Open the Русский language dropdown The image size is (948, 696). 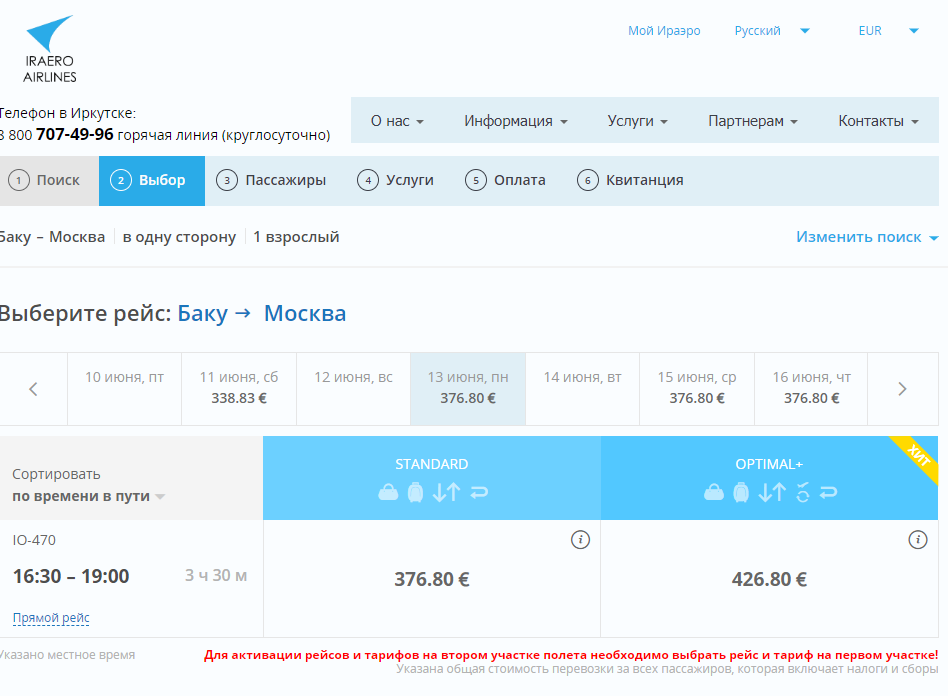(772, 31)
